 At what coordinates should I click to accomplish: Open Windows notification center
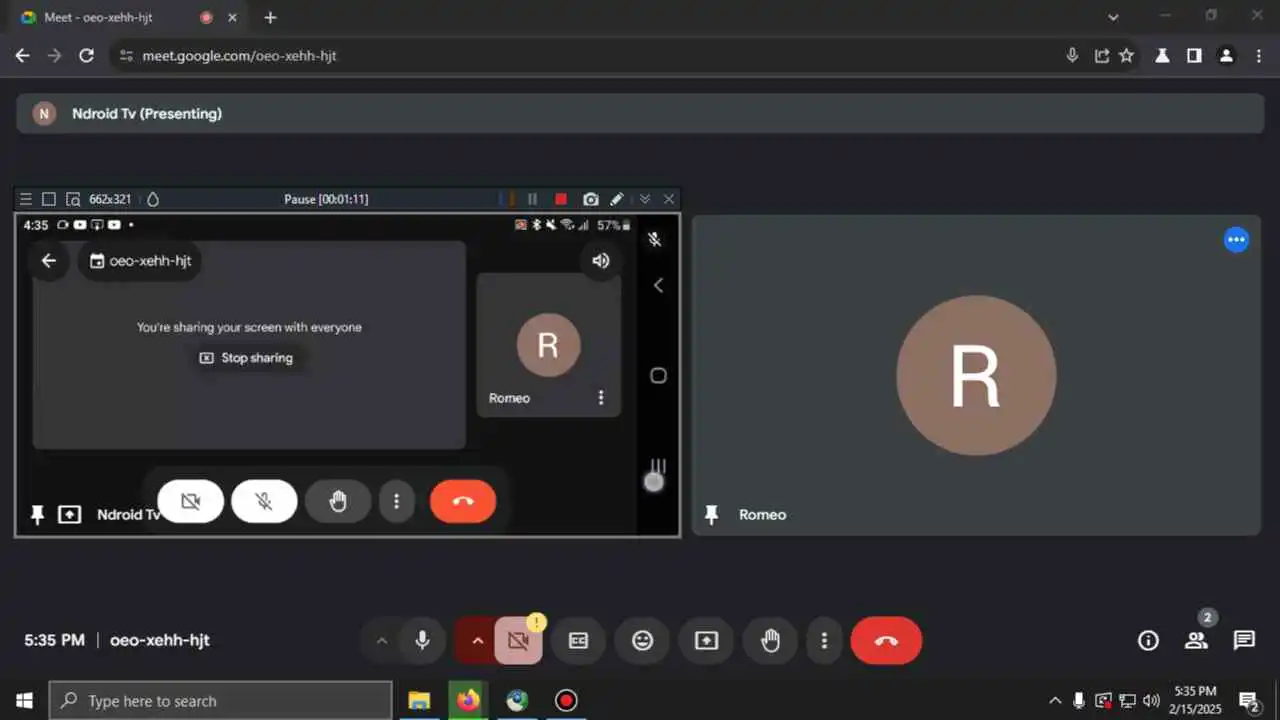[x=1249, y=701]
